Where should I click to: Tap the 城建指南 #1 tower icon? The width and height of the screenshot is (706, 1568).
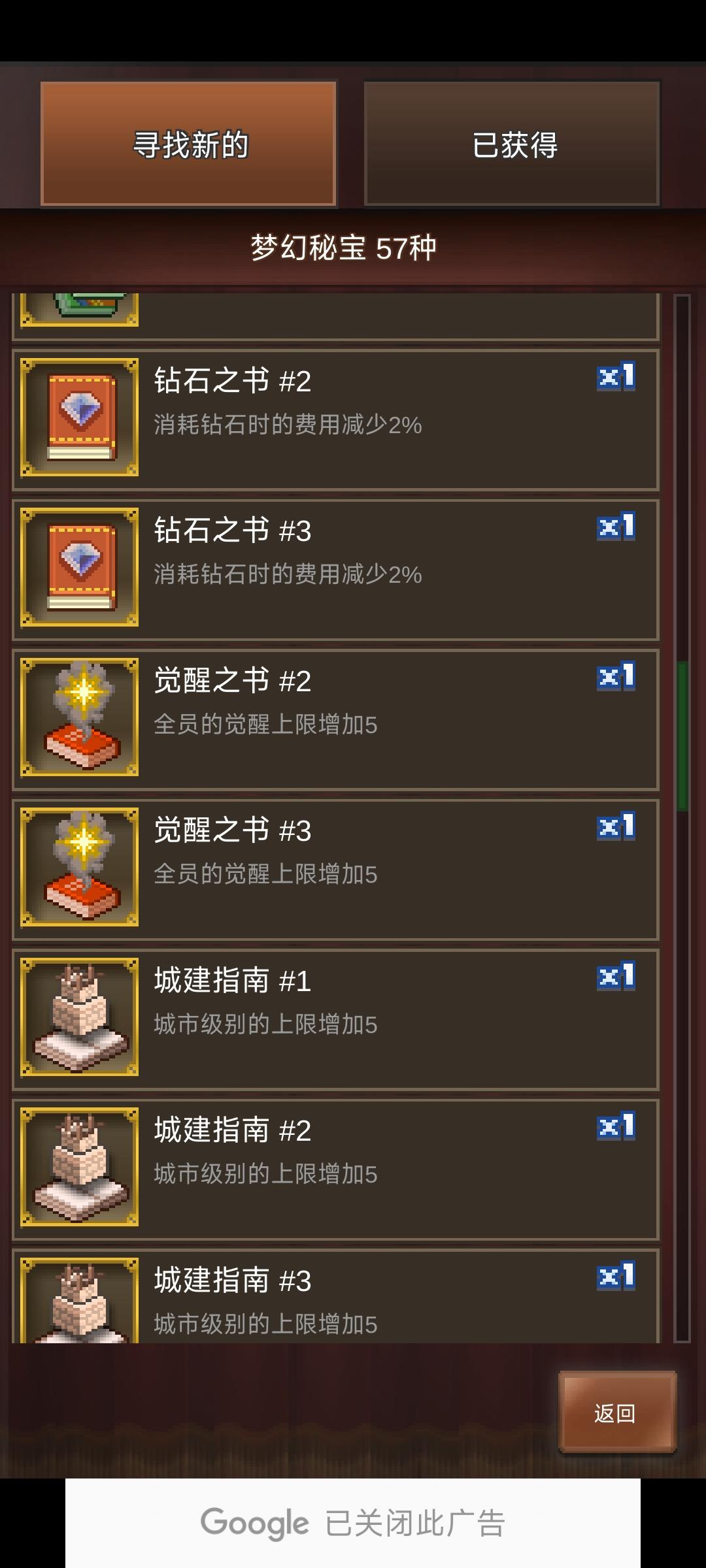pos(79,1017)
